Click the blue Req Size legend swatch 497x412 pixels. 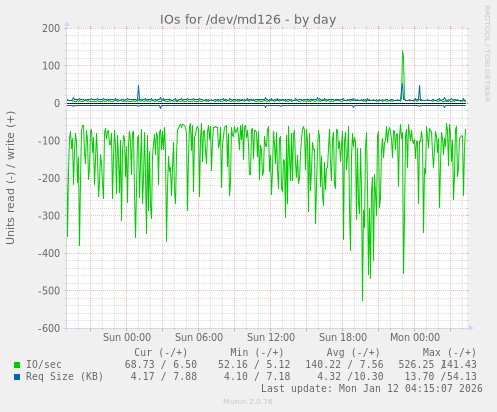(x=17, y=377)
